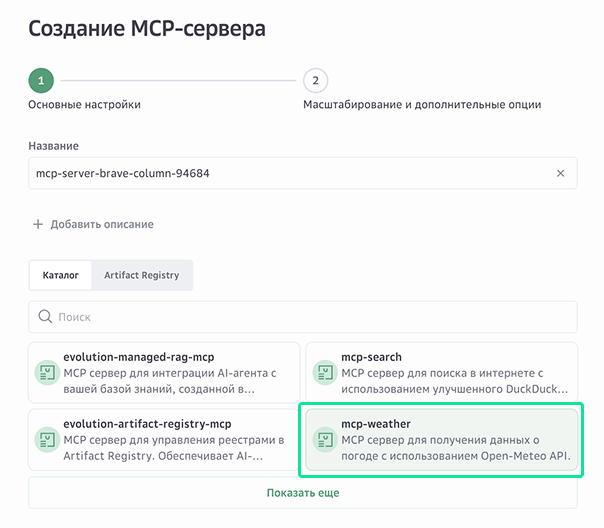Click Добавить описание link text
The width and height of the screenshot is (604, 528).
[x=102, y=224]
